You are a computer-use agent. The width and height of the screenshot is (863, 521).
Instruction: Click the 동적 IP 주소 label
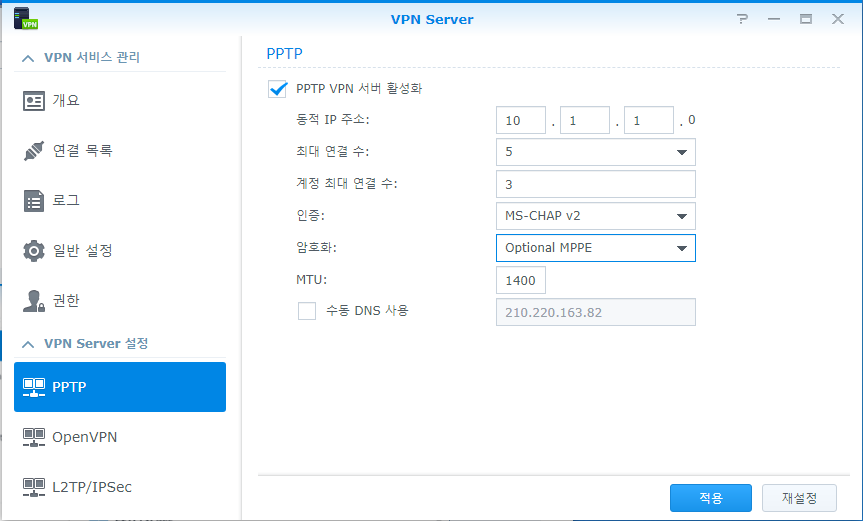pos(333,119)
